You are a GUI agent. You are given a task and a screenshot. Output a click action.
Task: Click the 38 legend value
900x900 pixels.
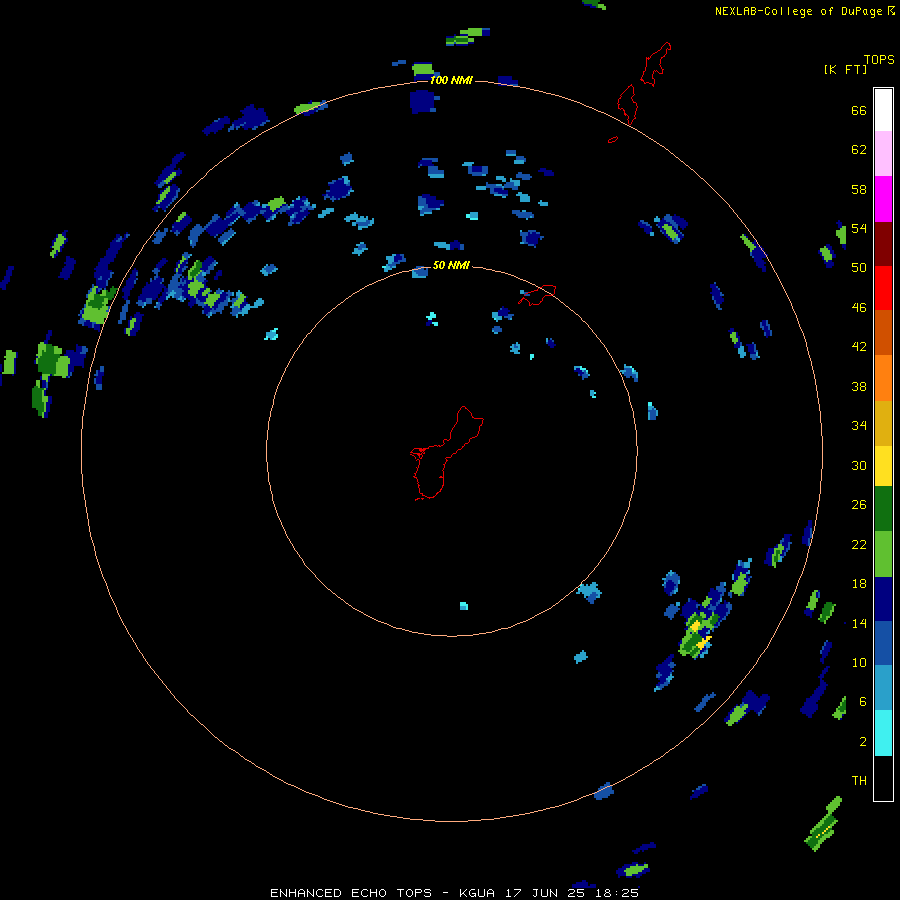pos(859,386)
